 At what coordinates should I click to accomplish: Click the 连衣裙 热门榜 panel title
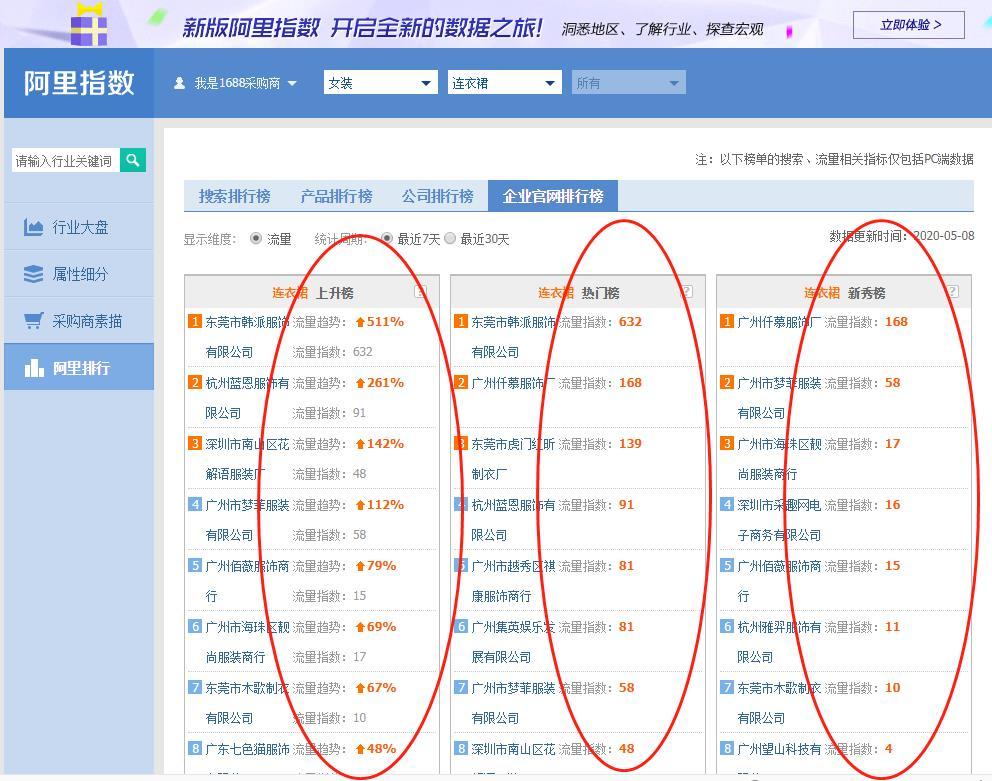click(578, 292)
